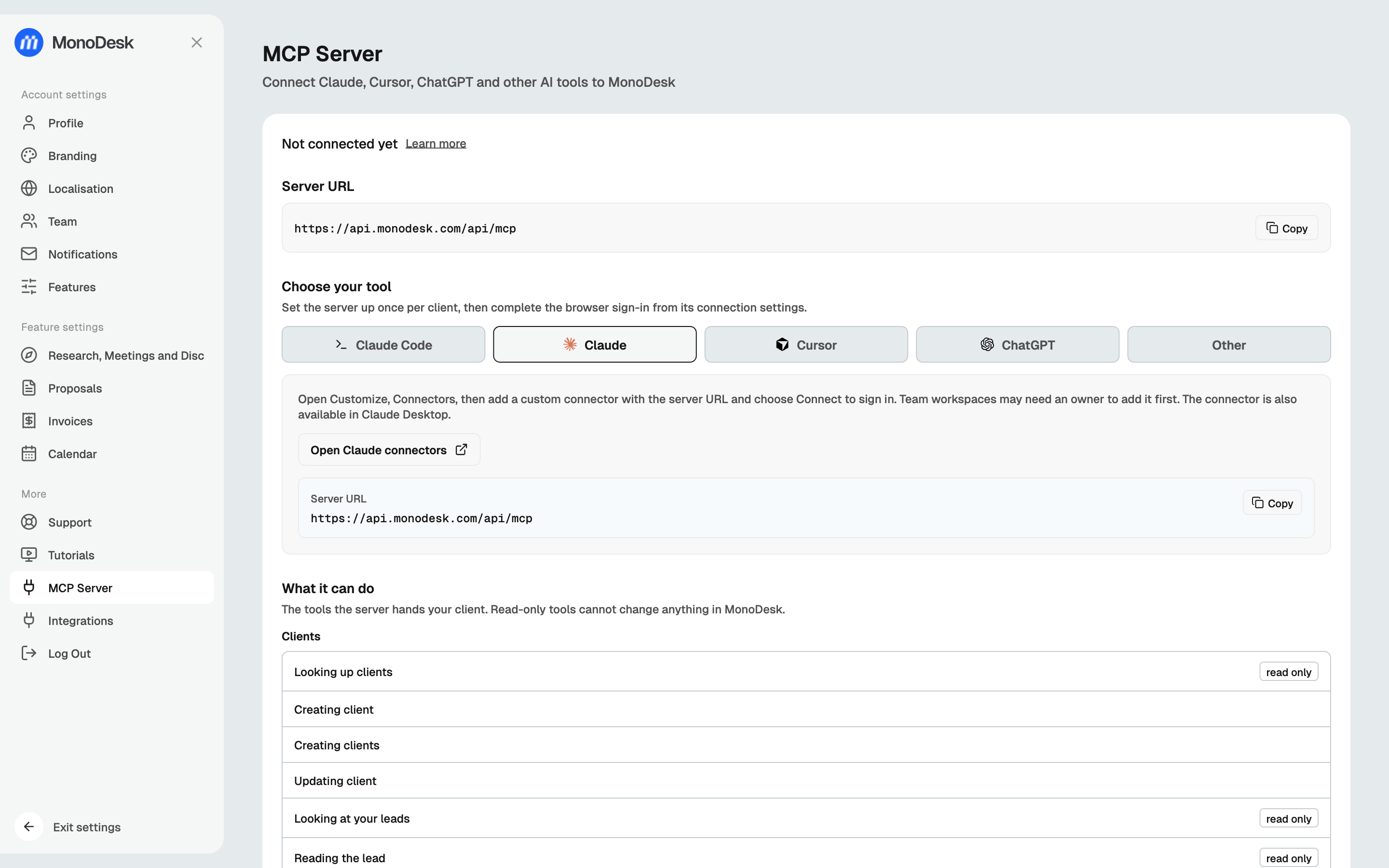Select the Claude tool tab
This screenshot has width=1389, height=868.
click(x=595, y=344)
